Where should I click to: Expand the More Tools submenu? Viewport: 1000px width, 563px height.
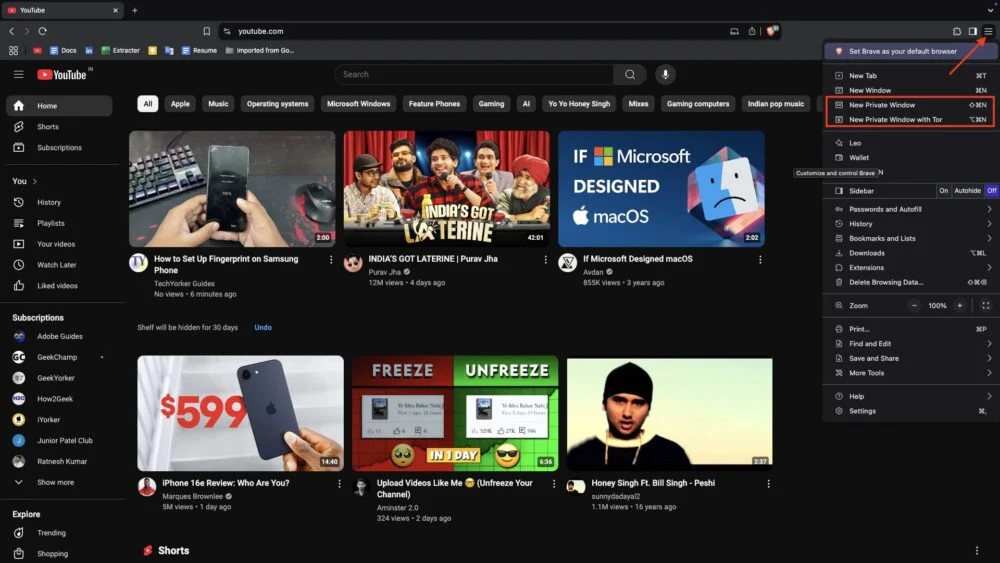[989, 373]
